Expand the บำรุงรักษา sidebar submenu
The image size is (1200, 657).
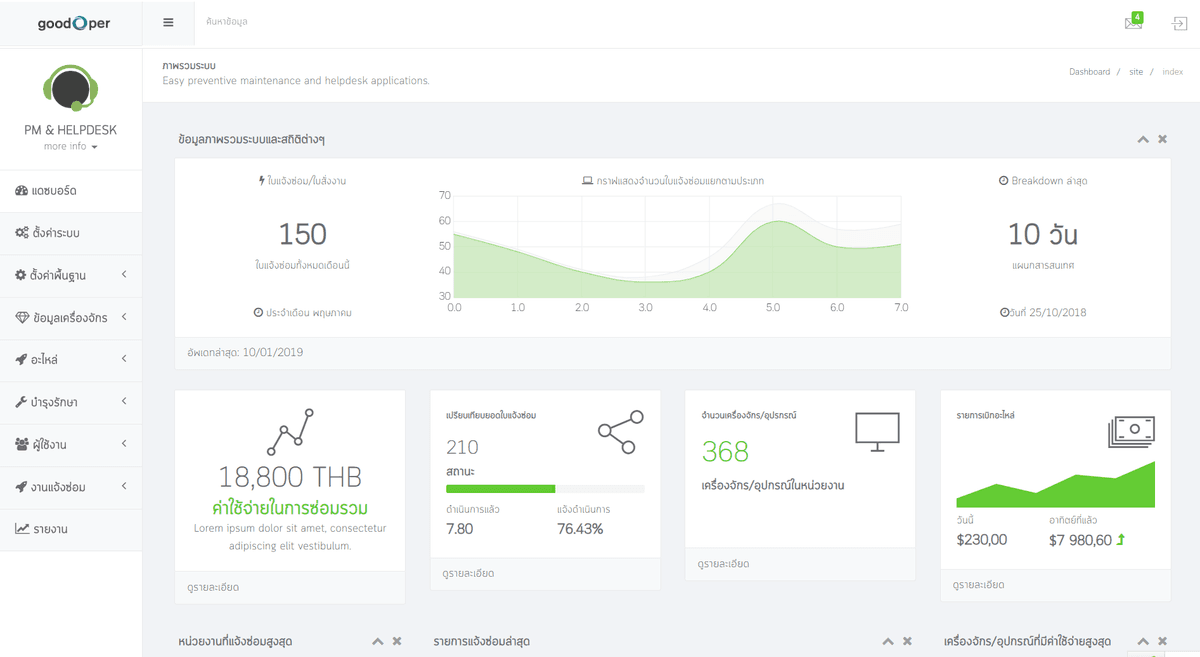[x=71, y=402]
